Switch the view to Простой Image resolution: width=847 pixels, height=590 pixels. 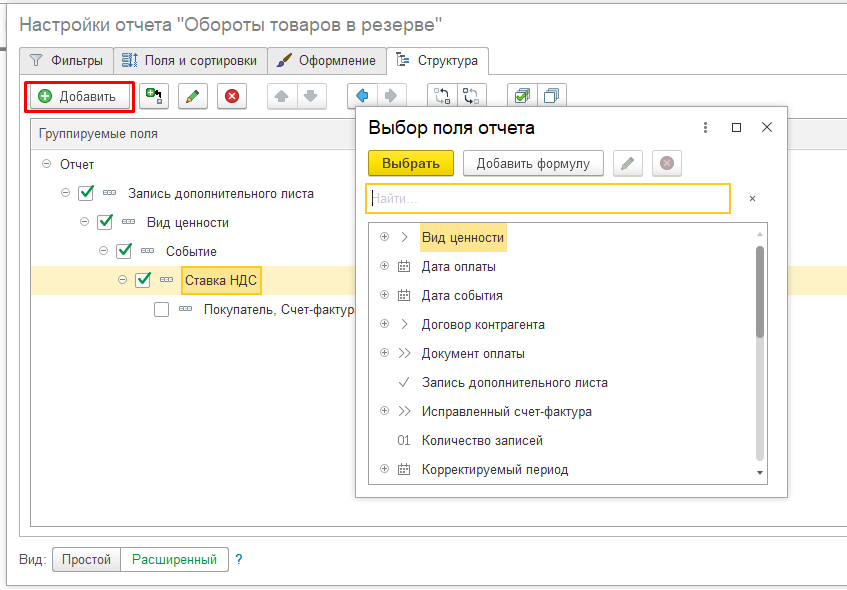[x=86, y=559]
